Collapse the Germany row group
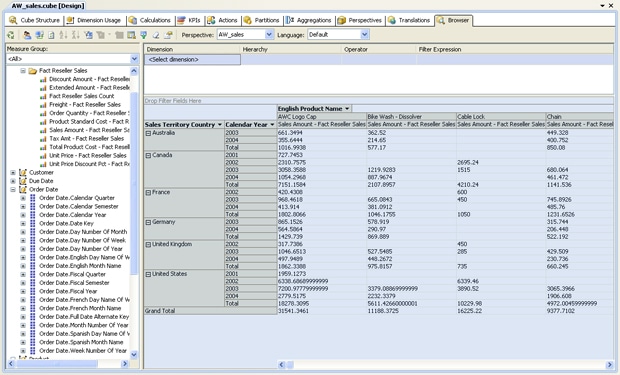 (148, 222)
